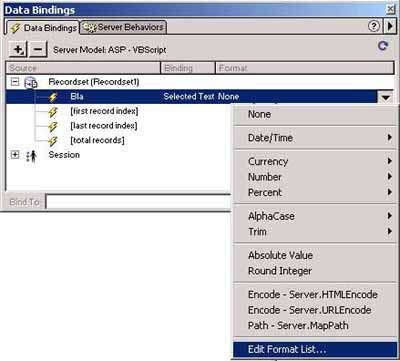
Task: Choose Path - Server.MapPath
Action: (315, 326)
